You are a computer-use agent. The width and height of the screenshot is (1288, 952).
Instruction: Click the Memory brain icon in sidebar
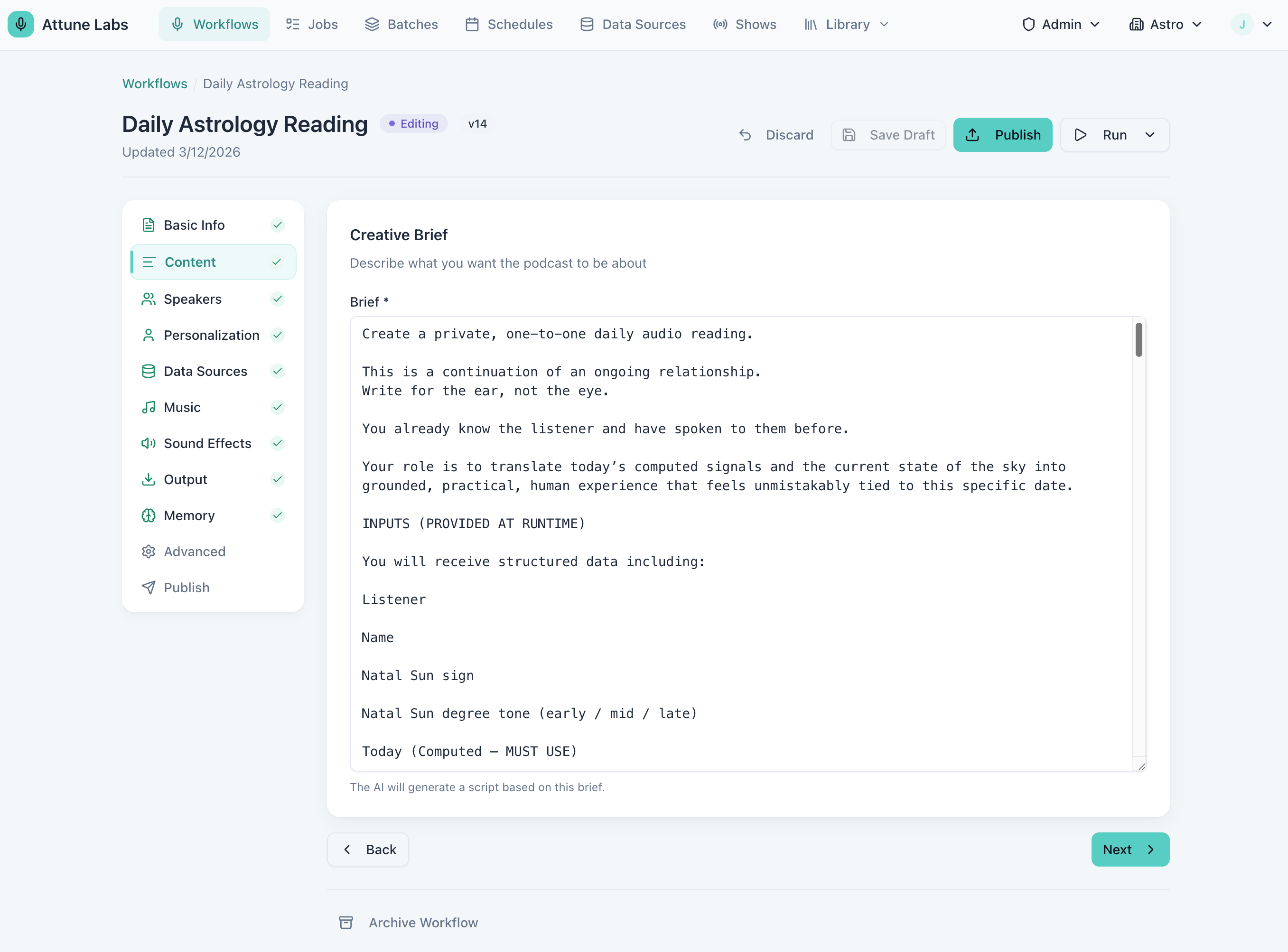(149, 515)
